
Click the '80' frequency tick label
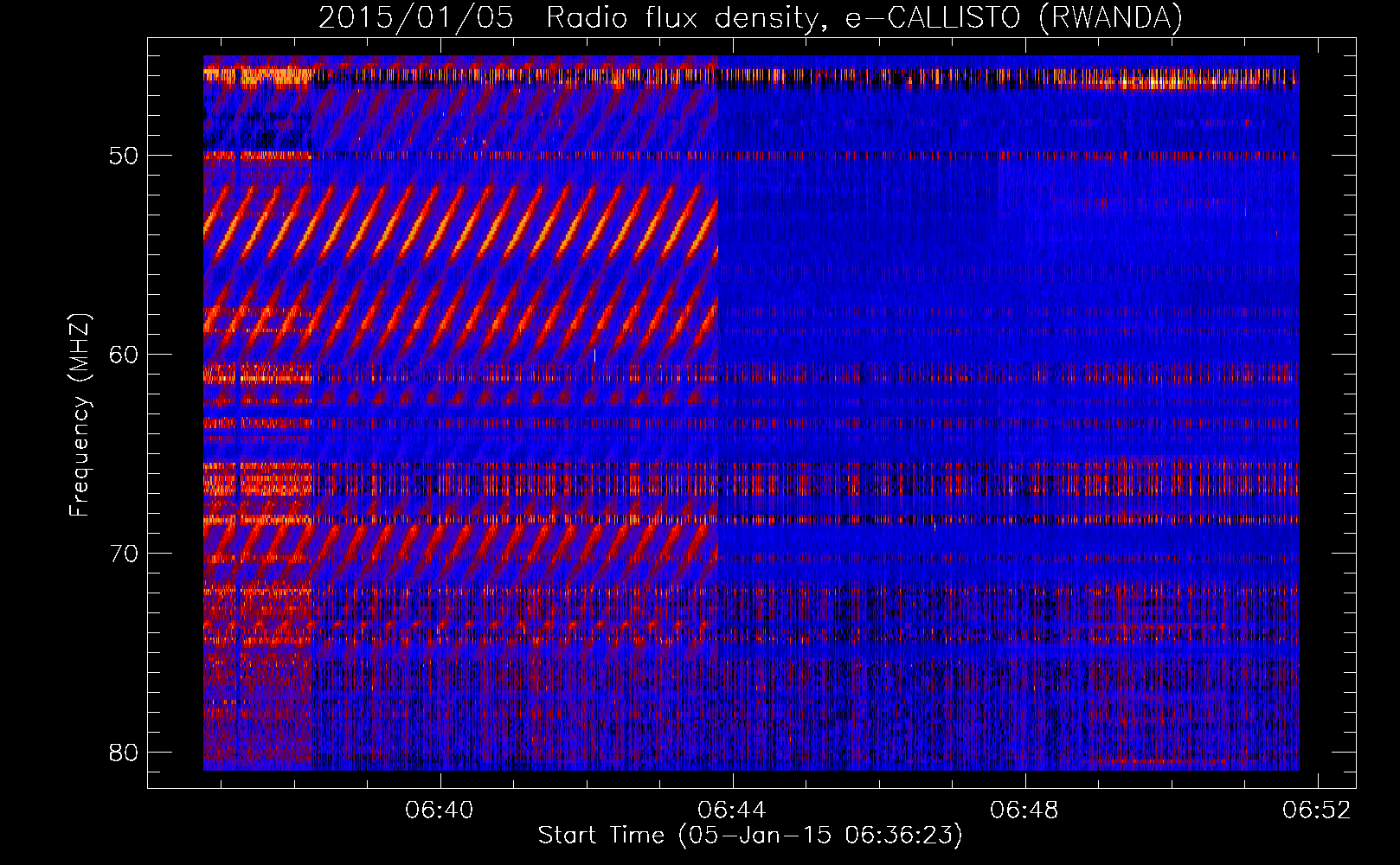coord(124,752)
